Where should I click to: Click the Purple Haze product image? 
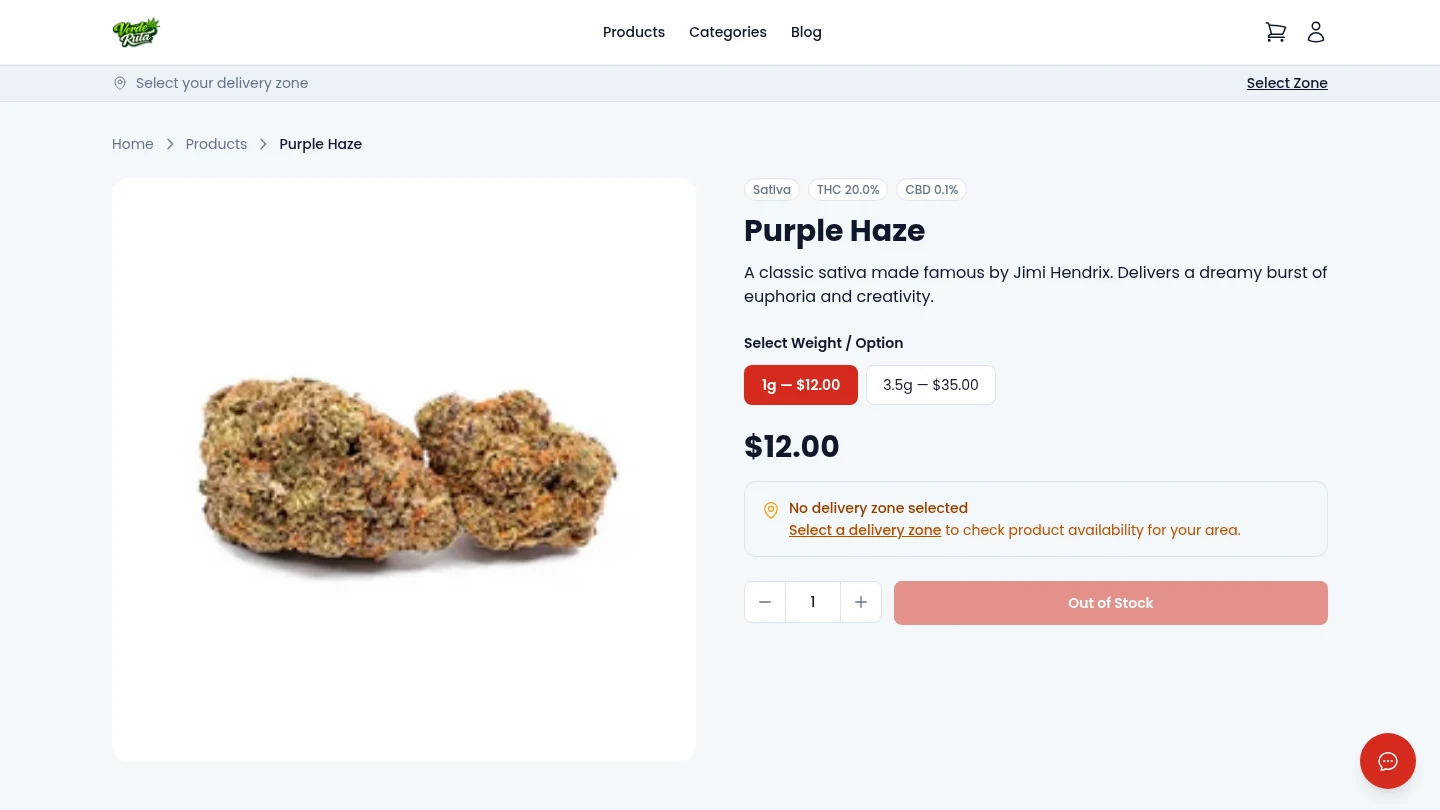(404, 470)
